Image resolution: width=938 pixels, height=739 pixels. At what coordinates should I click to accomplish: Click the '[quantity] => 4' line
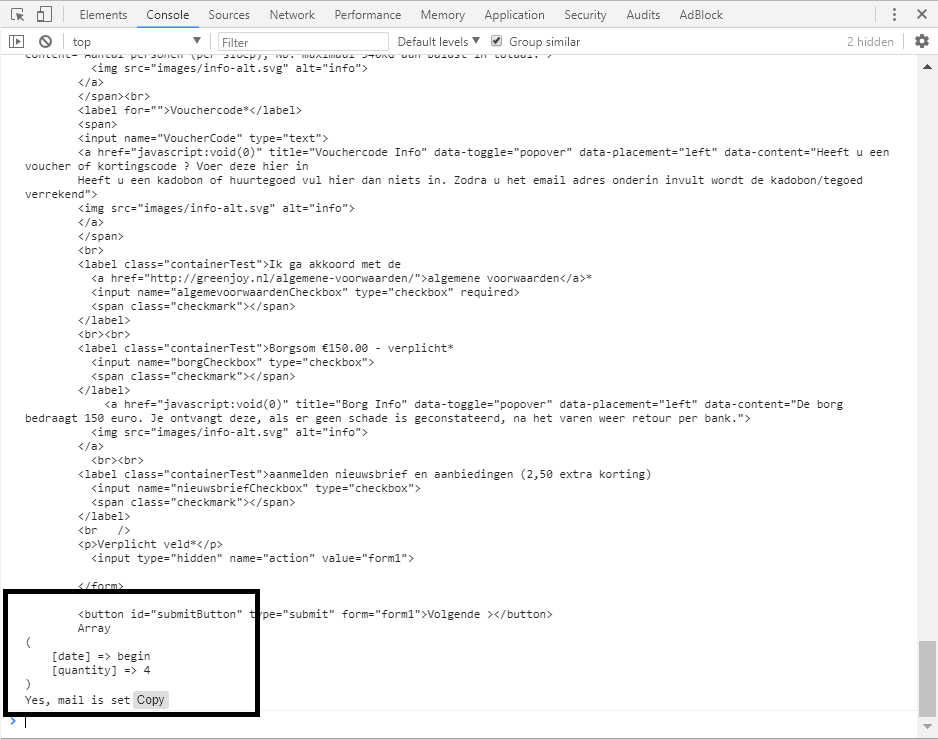pos(101,670)
